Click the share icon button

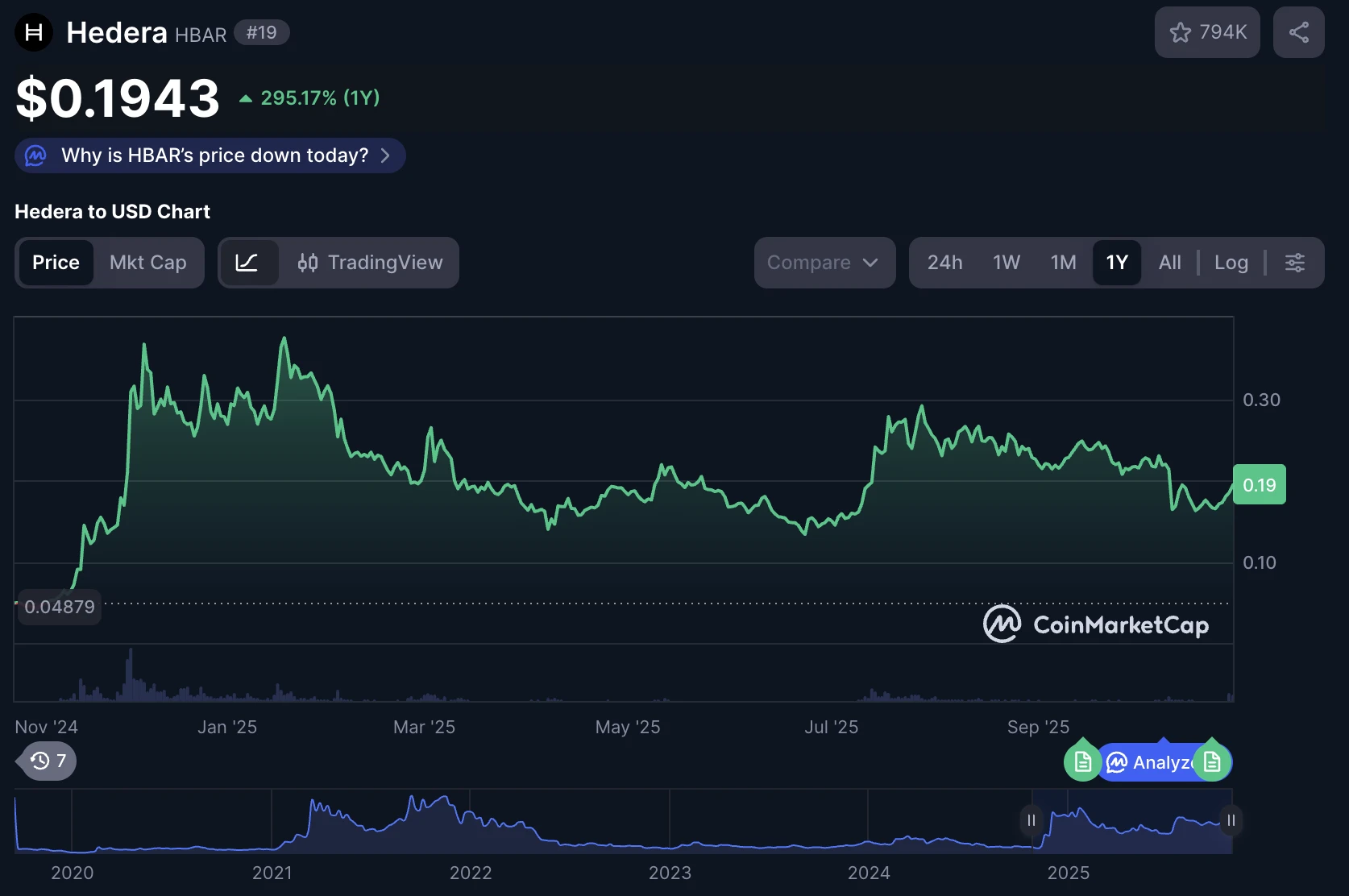click(1298, 32)
